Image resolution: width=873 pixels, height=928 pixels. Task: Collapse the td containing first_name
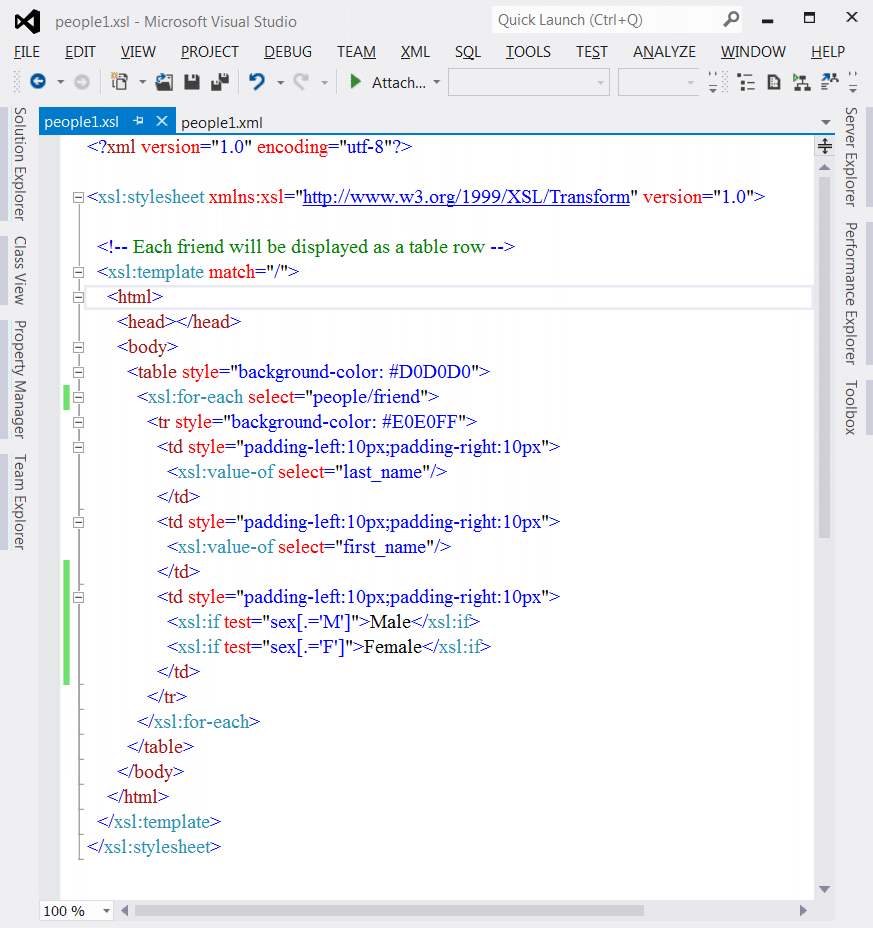tap(78, 523)
